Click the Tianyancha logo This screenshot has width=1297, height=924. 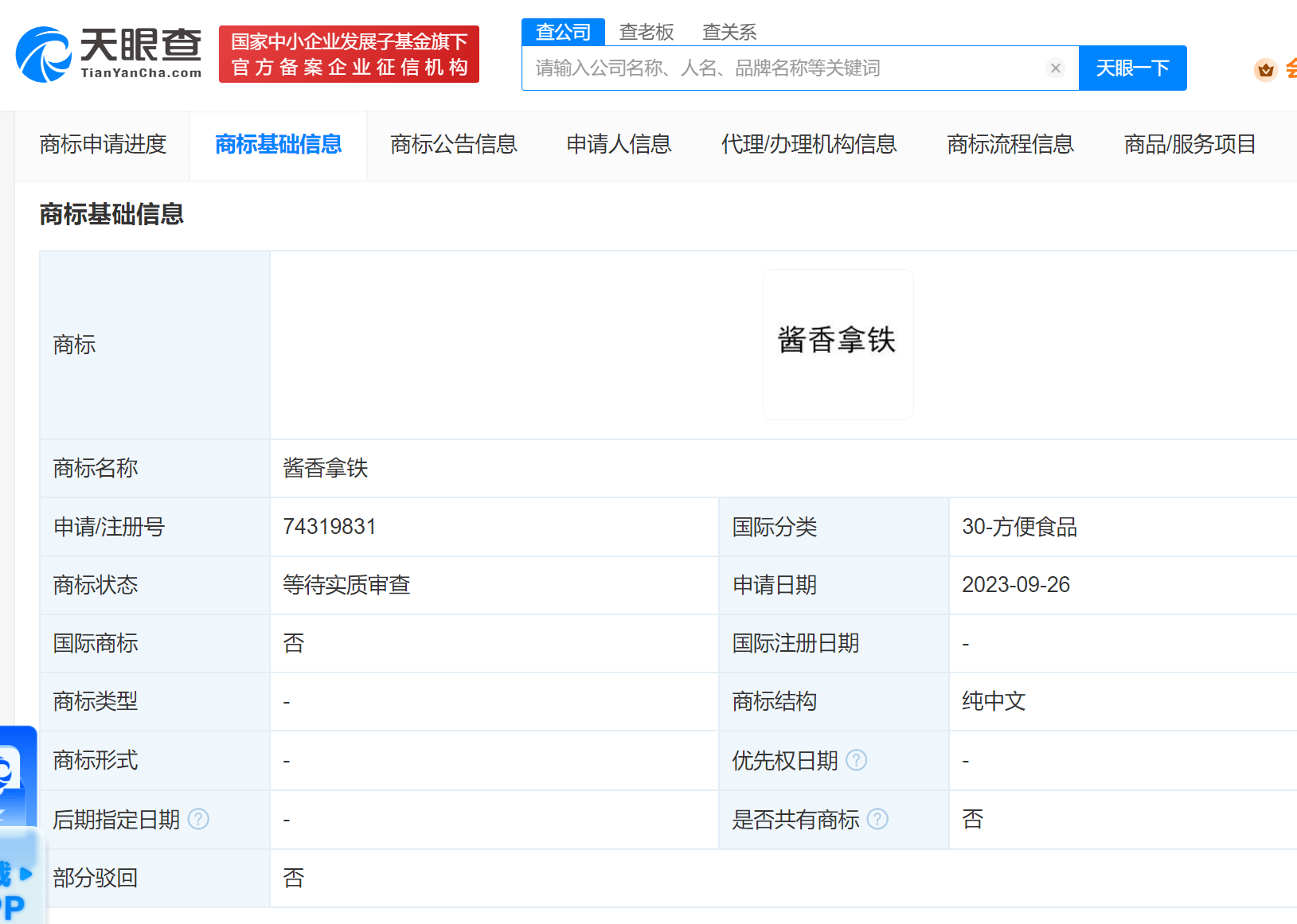coord(108,54)
